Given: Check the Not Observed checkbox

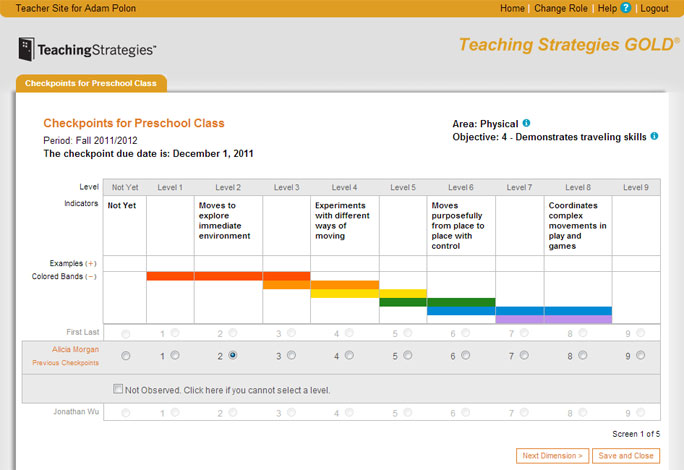Looking at the screenshot, I should pos(118,388).
